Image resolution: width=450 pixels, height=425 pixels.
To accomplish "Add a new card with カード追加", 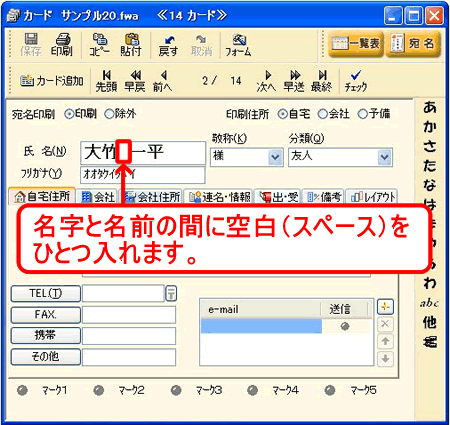I will [52, 81].
